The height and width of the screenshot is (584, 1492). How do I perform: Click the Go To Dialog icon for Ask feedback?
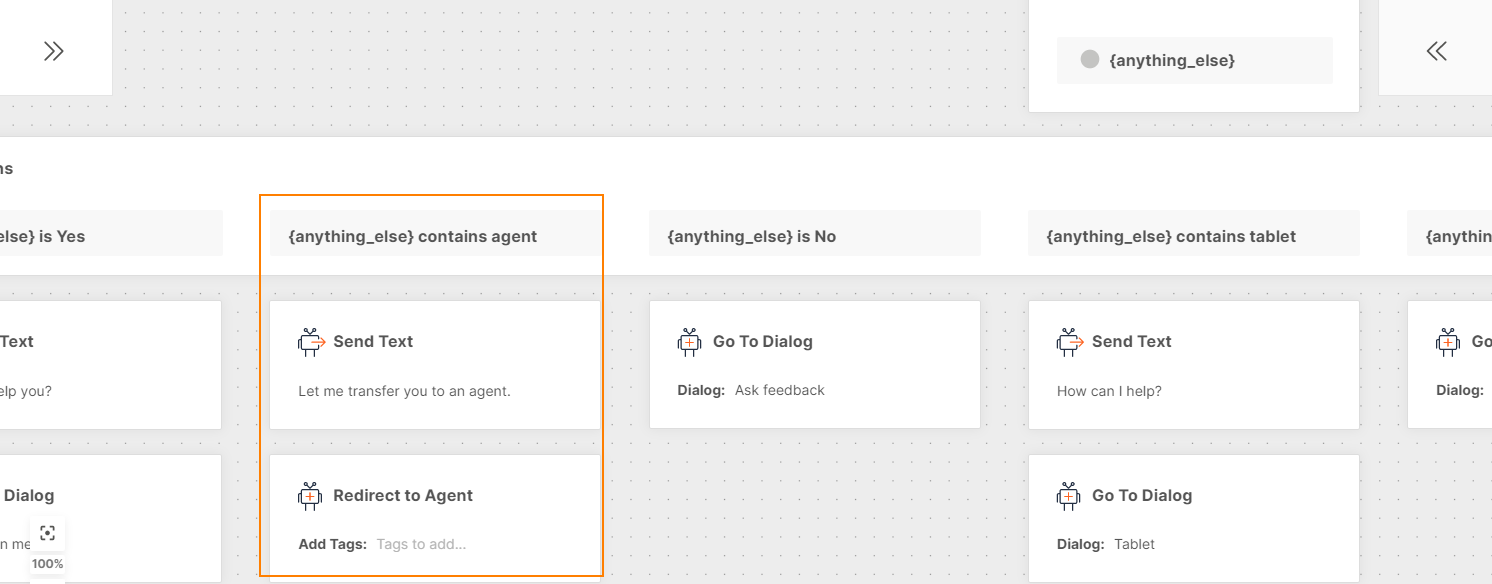tap(690, 342)
